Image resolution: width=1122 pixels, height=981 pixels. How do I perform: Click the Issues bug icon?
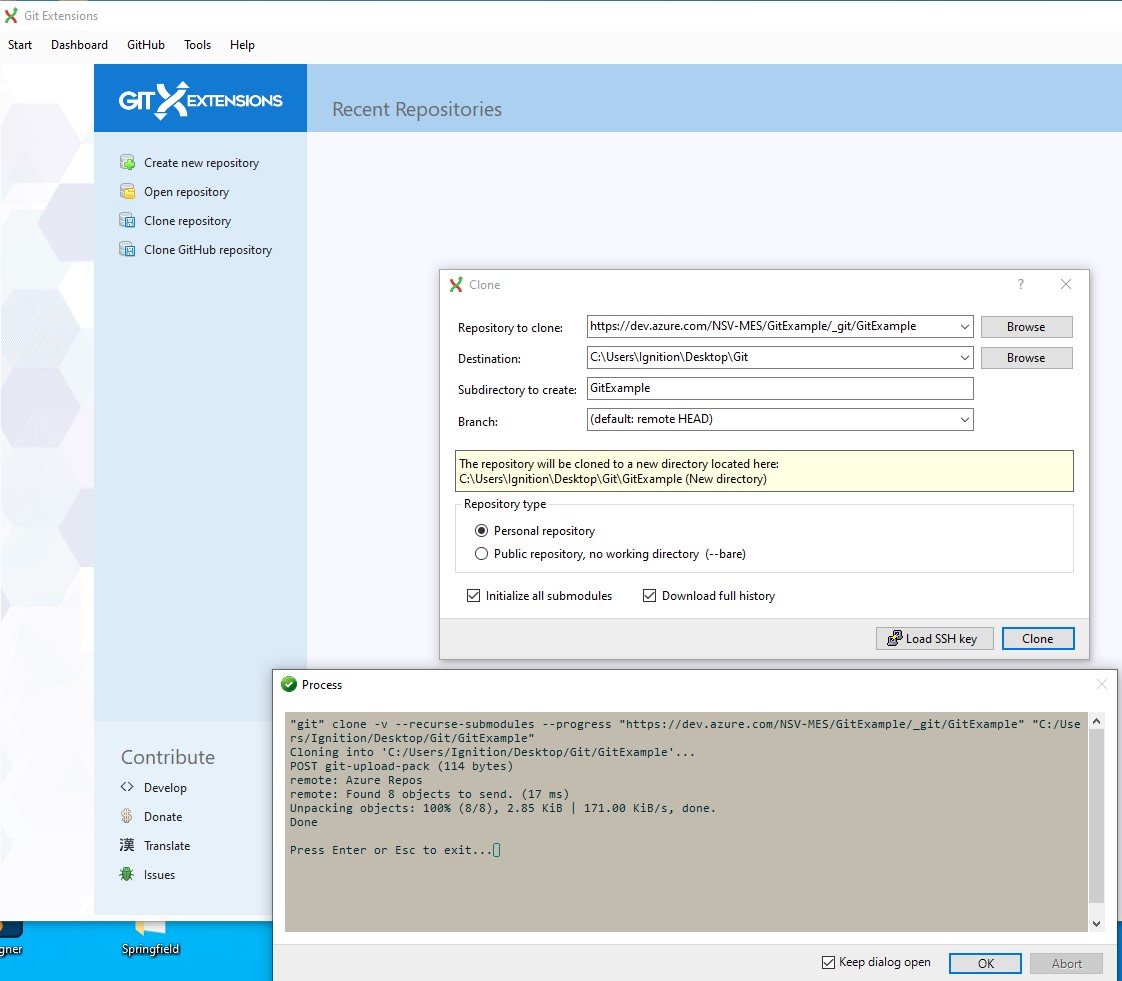[x=127, y=874]
